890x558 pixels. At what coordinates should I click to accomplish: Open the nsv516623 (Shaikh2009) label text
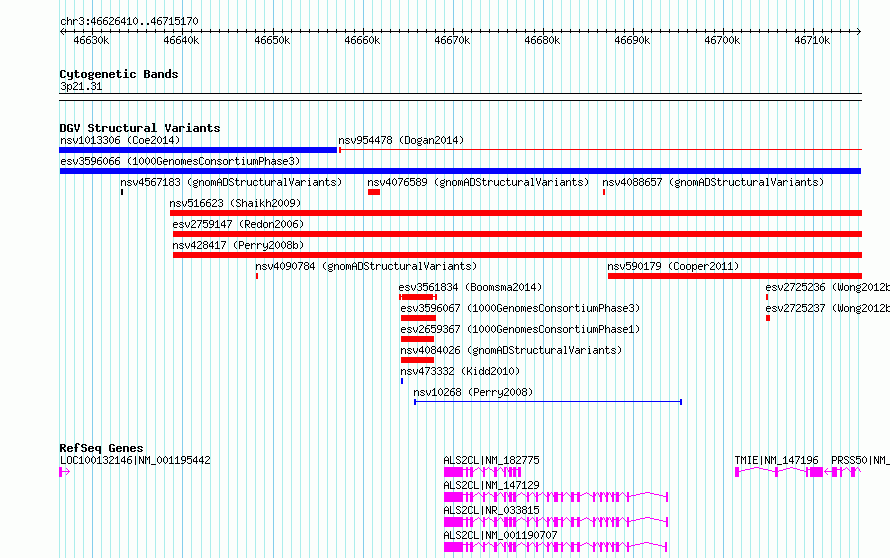235,203
